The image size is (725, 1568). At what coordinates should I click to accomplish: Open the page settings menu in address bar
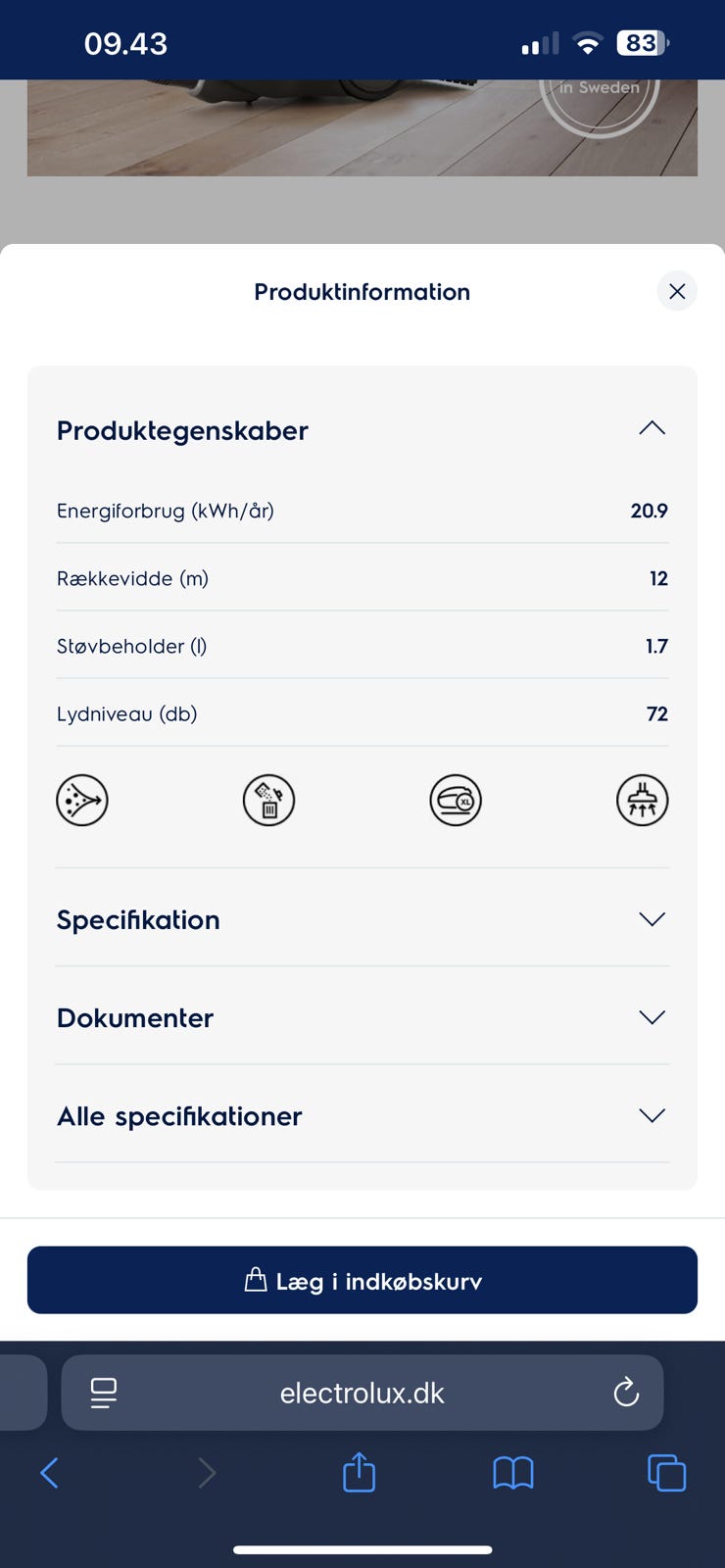104,1392
